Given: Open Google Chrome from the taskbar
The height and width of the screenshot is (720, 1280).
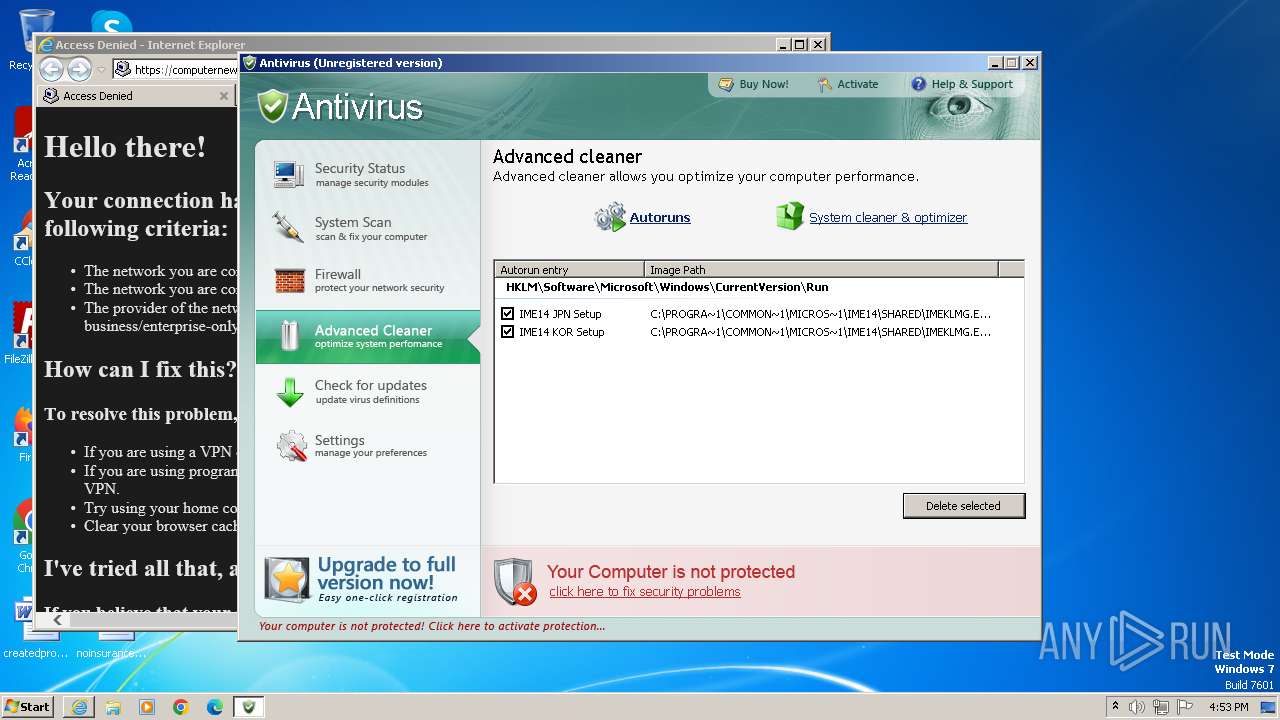Looking at the screenshot, I should [x=181, y=707].
